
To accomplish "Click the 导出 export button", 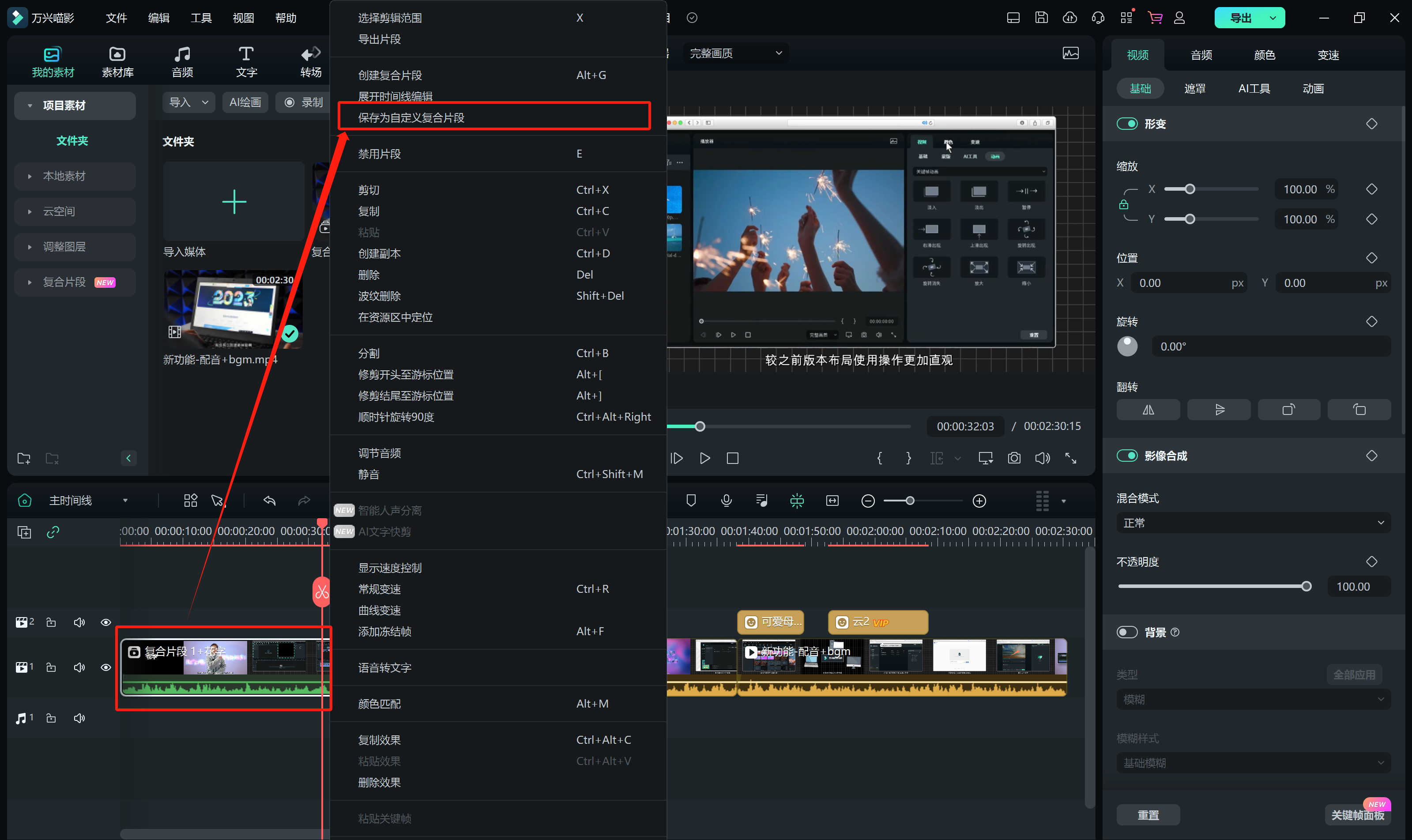I will [1241, 18].
